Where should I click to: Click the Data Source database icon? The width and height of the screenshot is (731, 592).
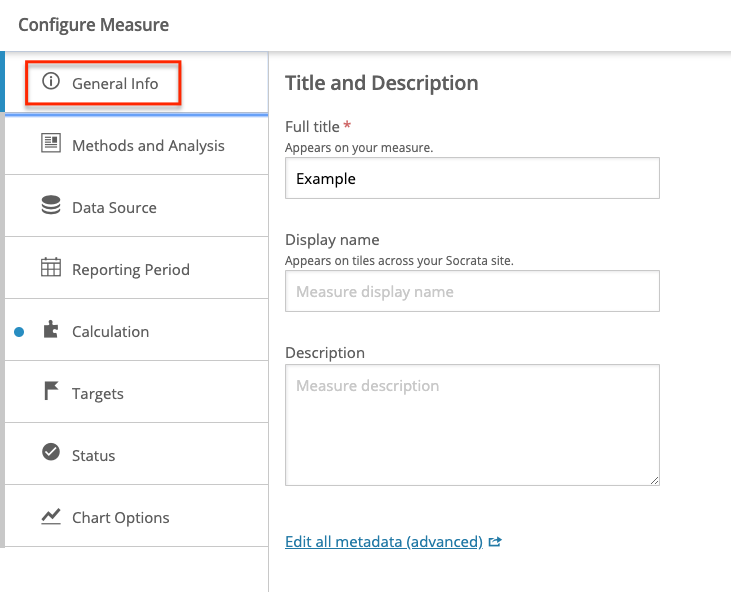point(51,205)
